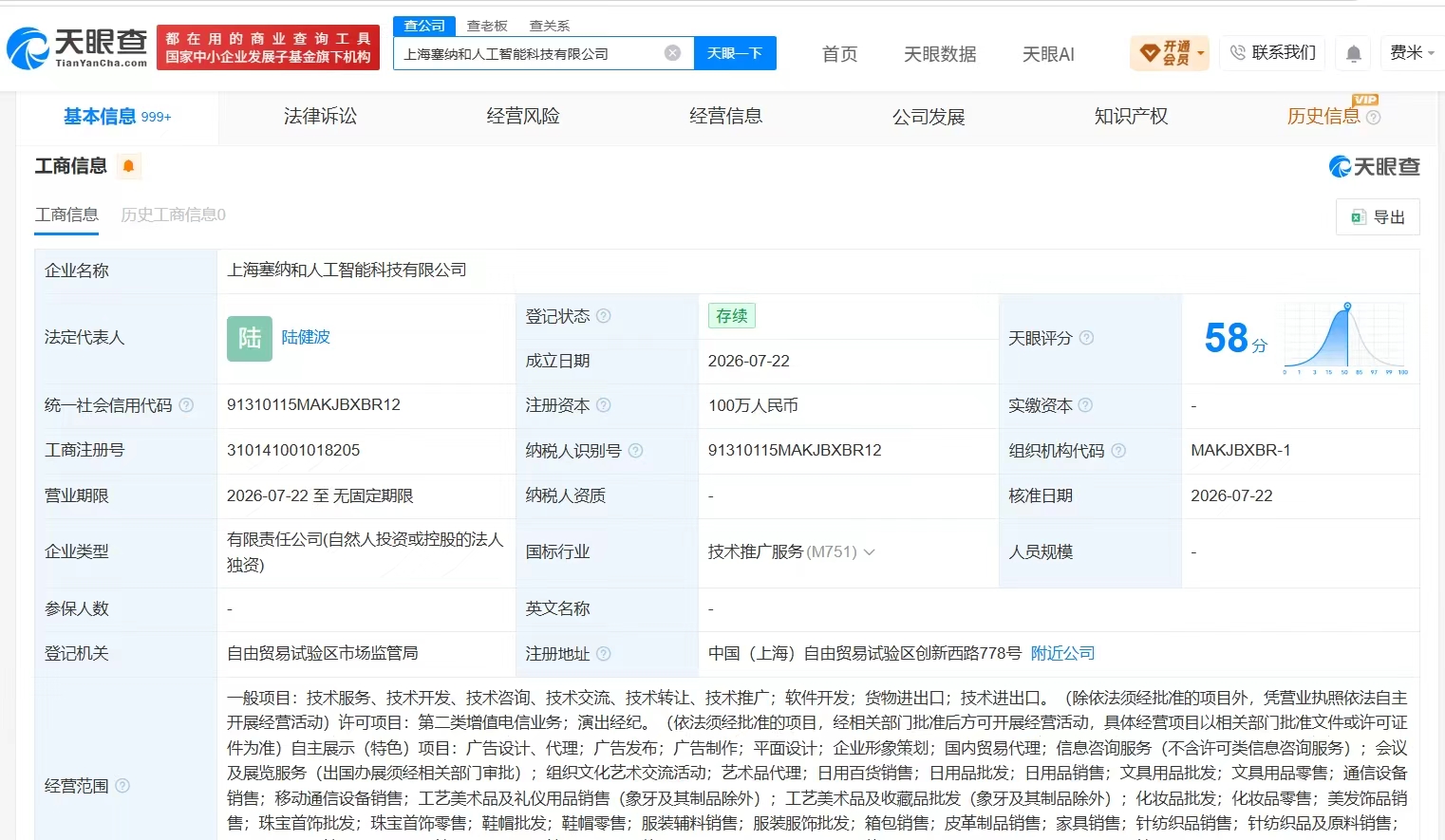Go to 首页 in the top navigation
Screen dimensions: 1445x840
839,54
